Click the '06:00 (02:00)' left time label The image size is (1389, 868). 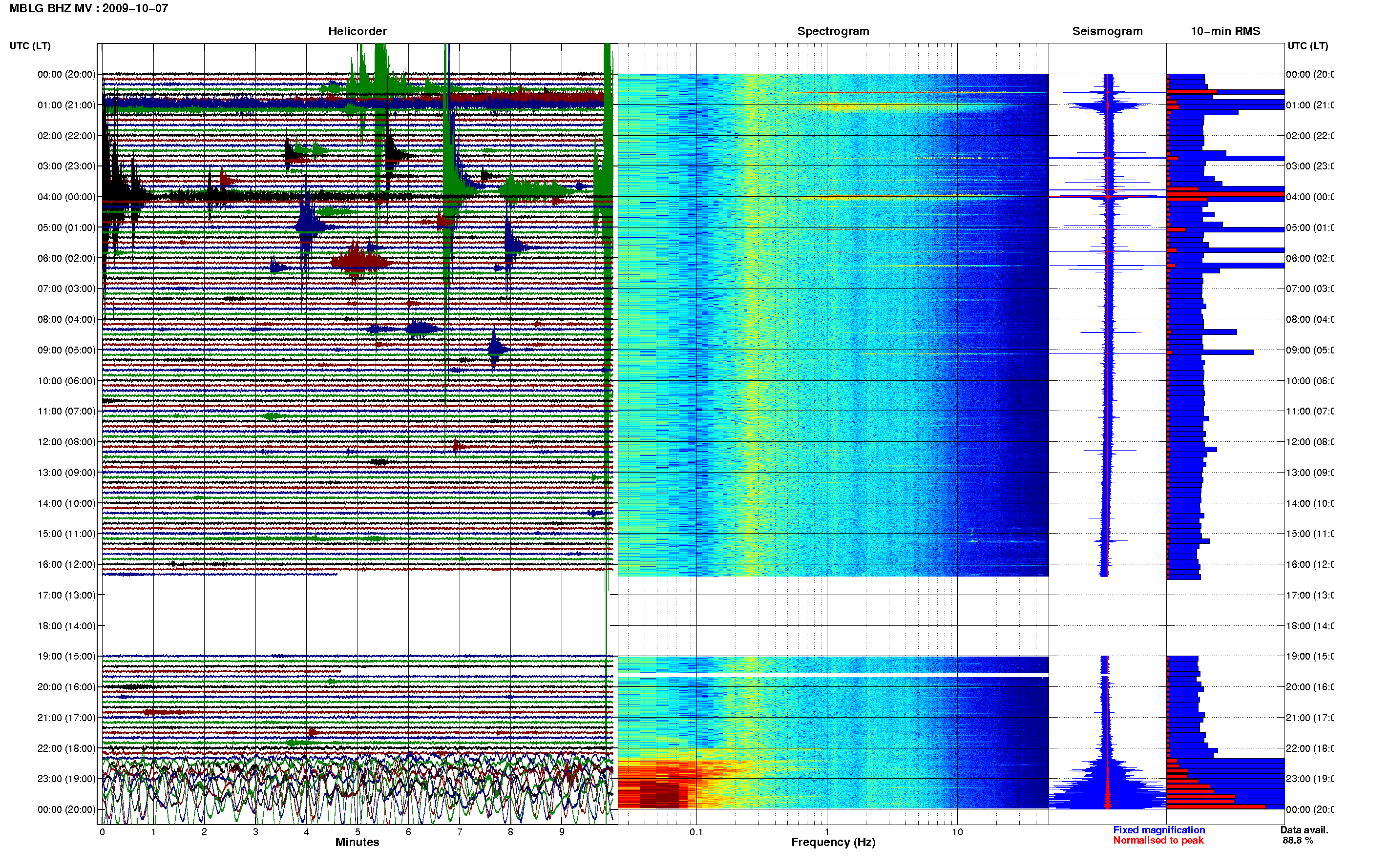coord(66,258)
